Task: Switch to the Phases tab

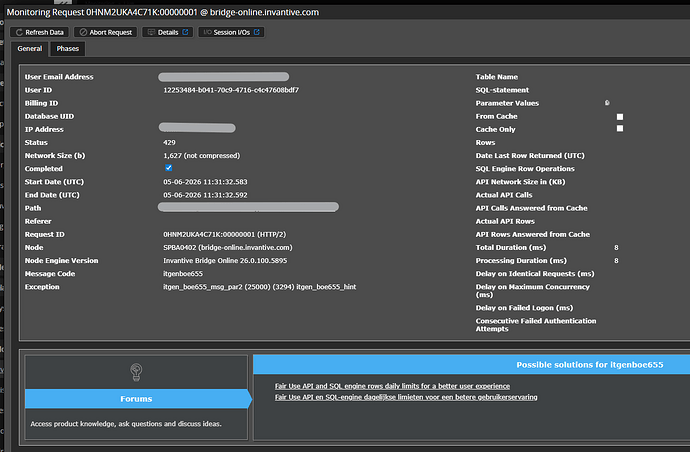Action: pos(67,48)
